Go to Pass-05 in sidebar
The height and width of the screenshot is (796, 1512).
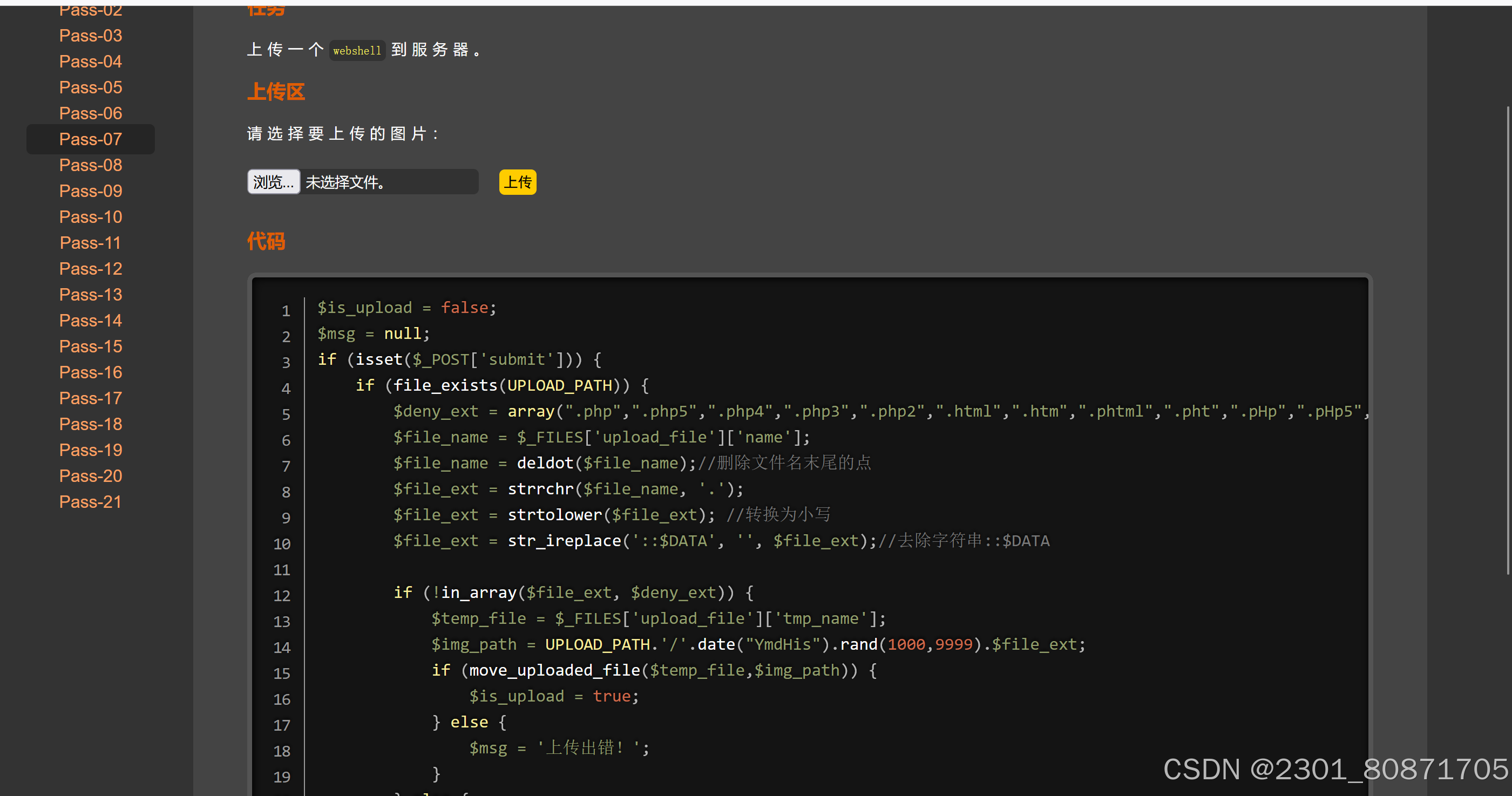coord(90,87)
